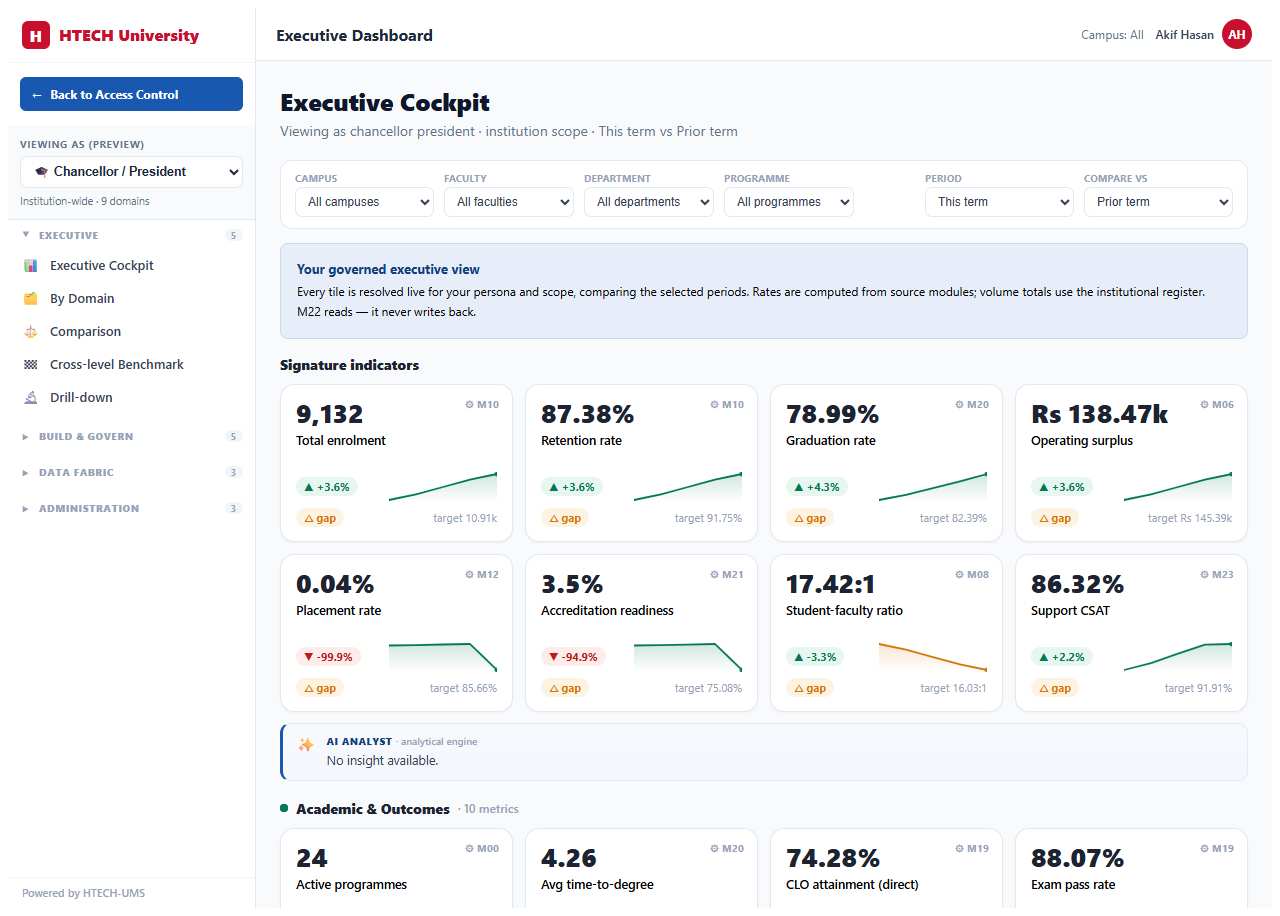The image size is (1280, 916).
Task: Click the Executive Cockpit bar chart icon
Action: [x=30, y=266]
